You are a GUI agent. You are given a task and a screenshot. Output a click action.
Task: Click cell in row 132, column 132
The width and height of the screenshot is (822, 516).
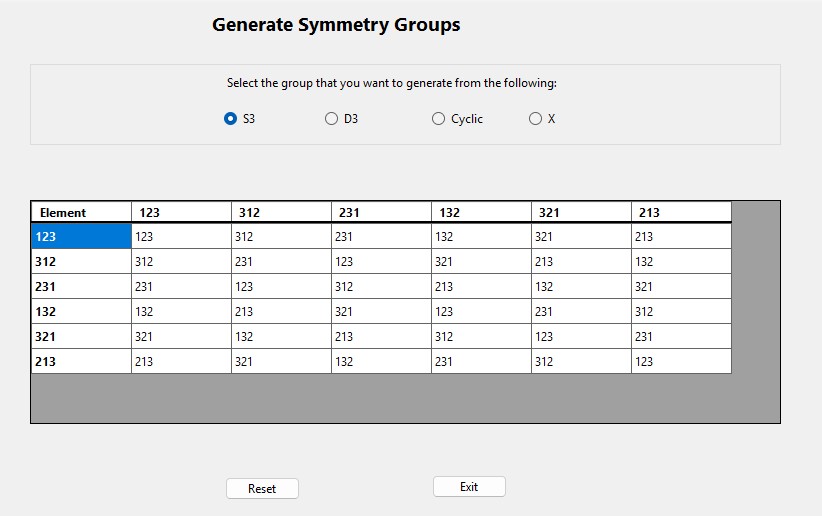point(481,311)
